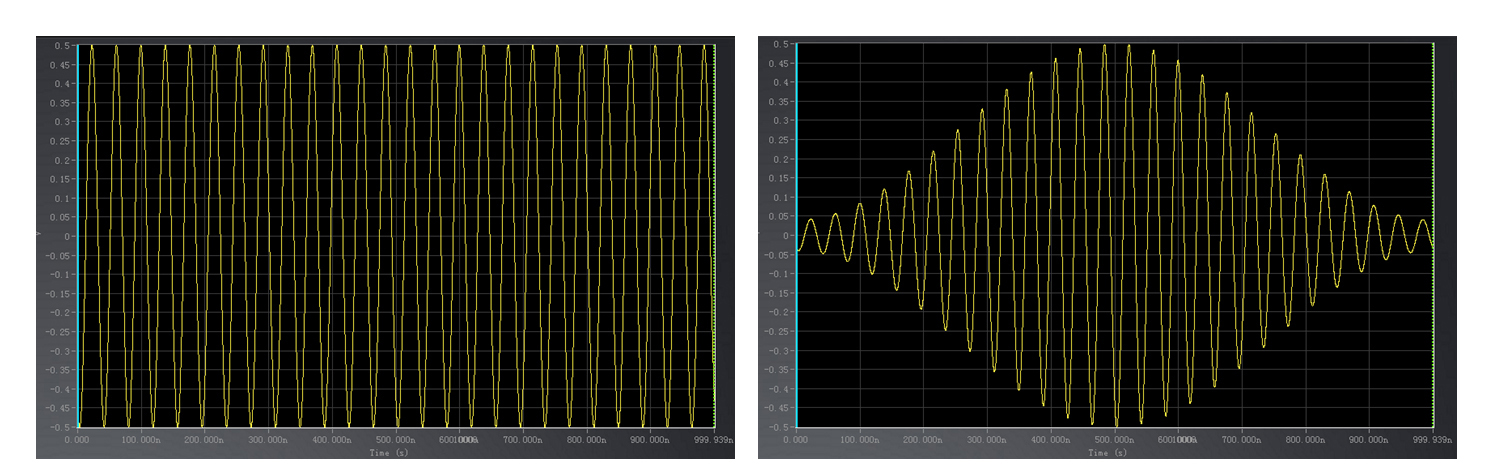Click the 100.000n time tick on right plot

pos(860,439)
